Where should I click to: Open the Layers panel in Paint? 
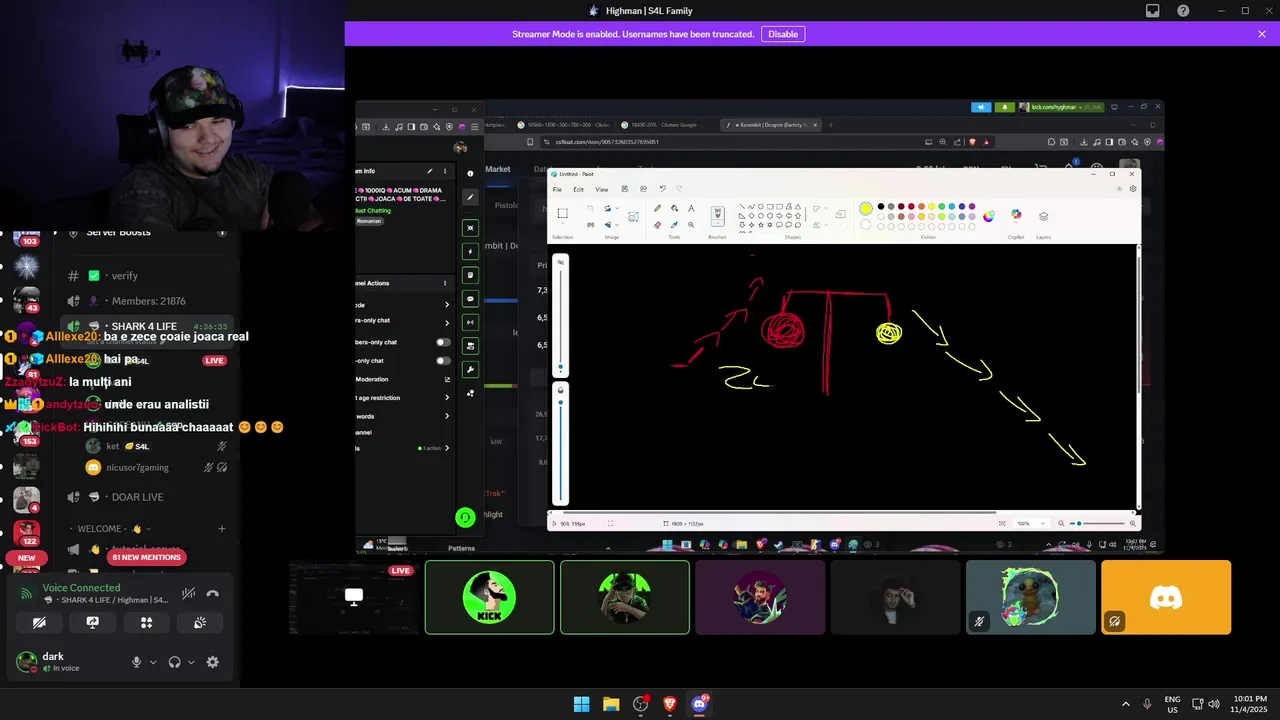coord(1043,216)
